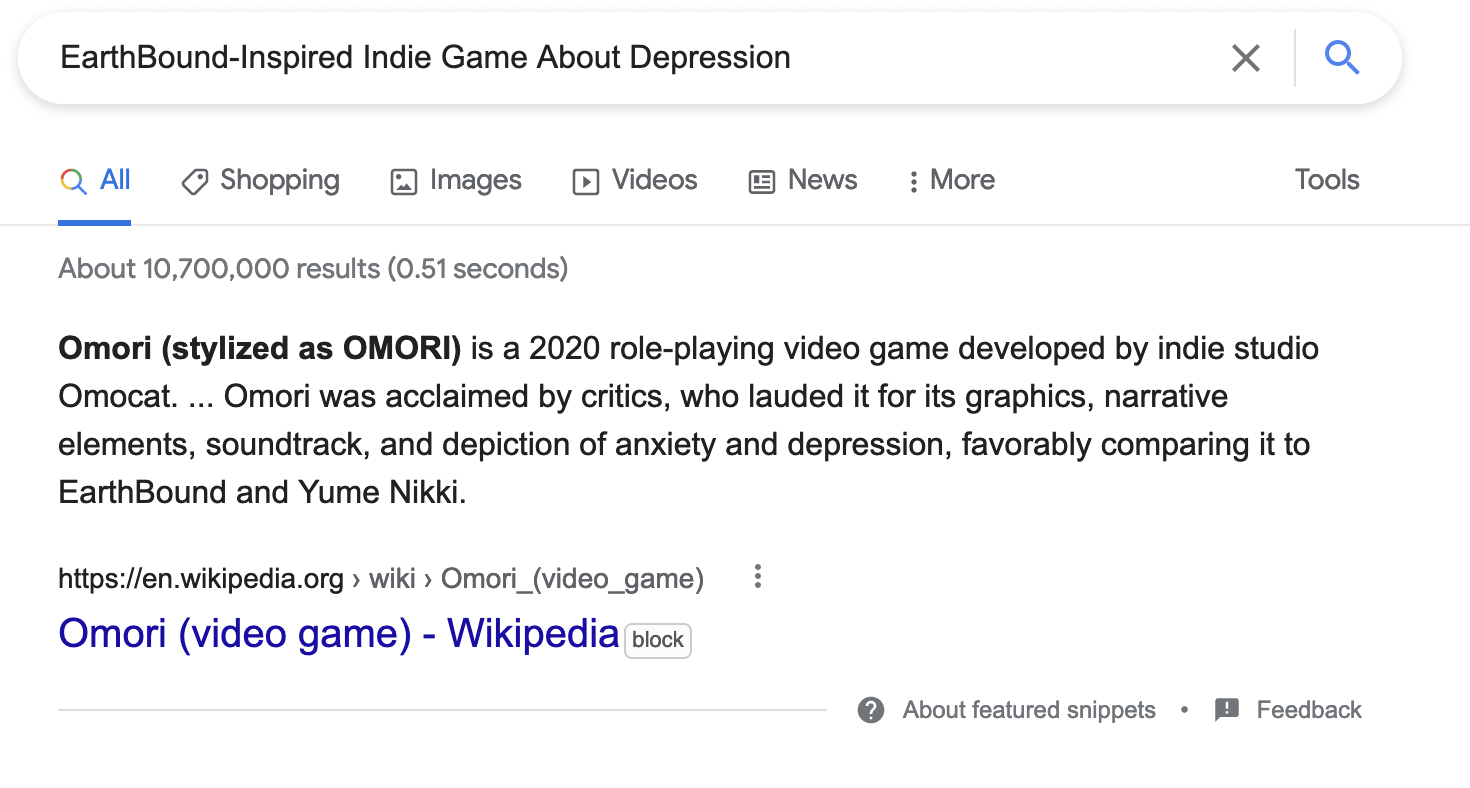Click the question mark icon near featured snippets

870,710
